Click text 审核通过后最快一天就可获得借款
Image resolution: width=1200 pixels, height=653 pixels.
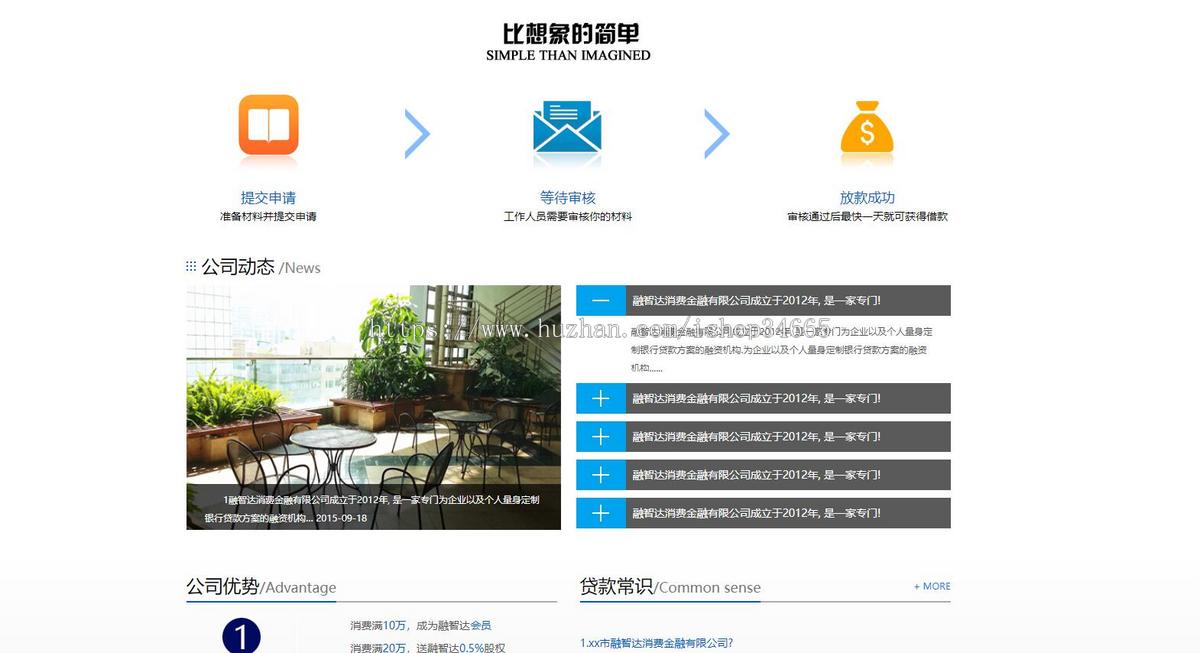pyautogui.click(x=867, y=216)
